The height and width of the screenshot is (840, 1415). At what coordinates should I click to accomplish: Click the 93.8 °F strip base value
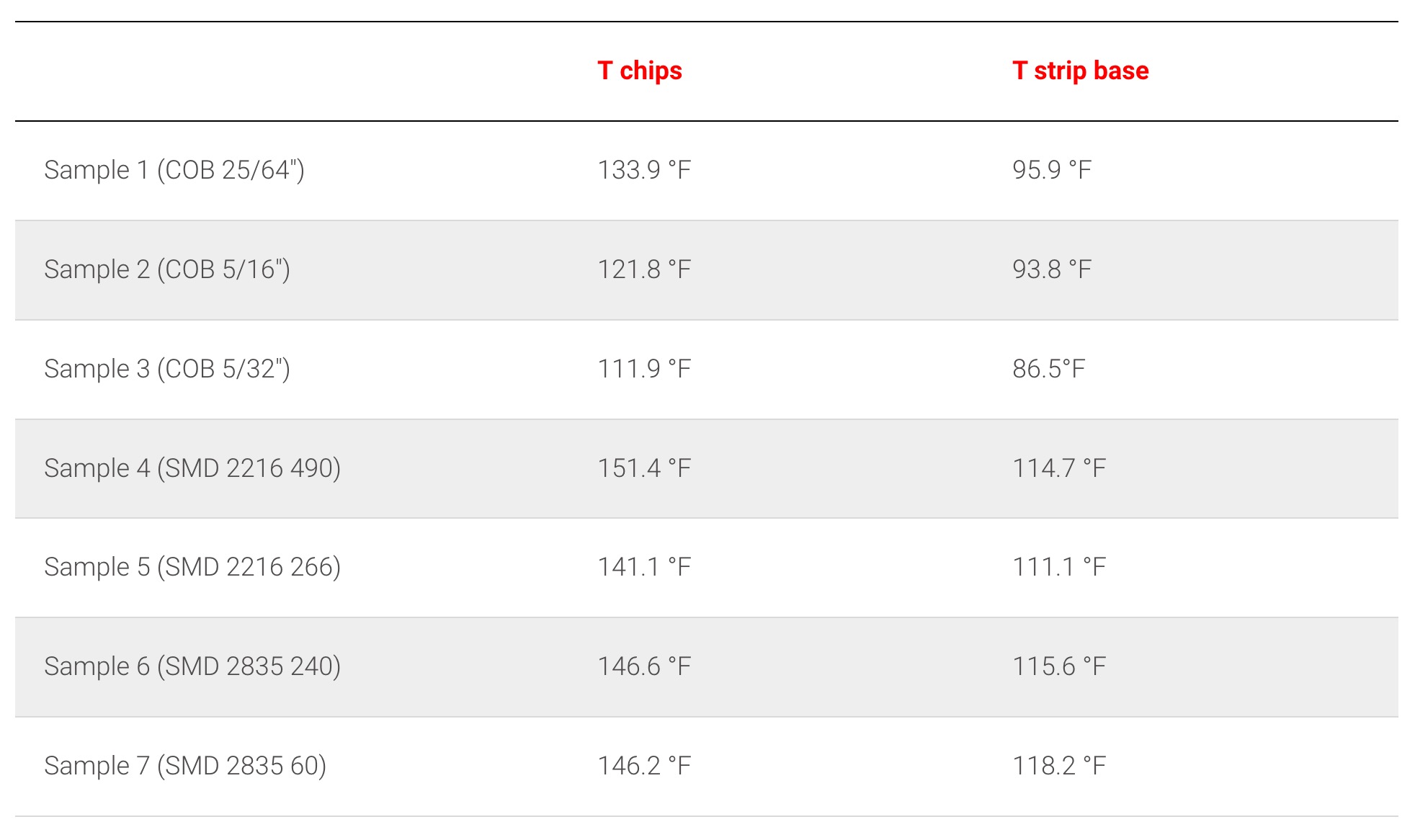coord(1052,269)
